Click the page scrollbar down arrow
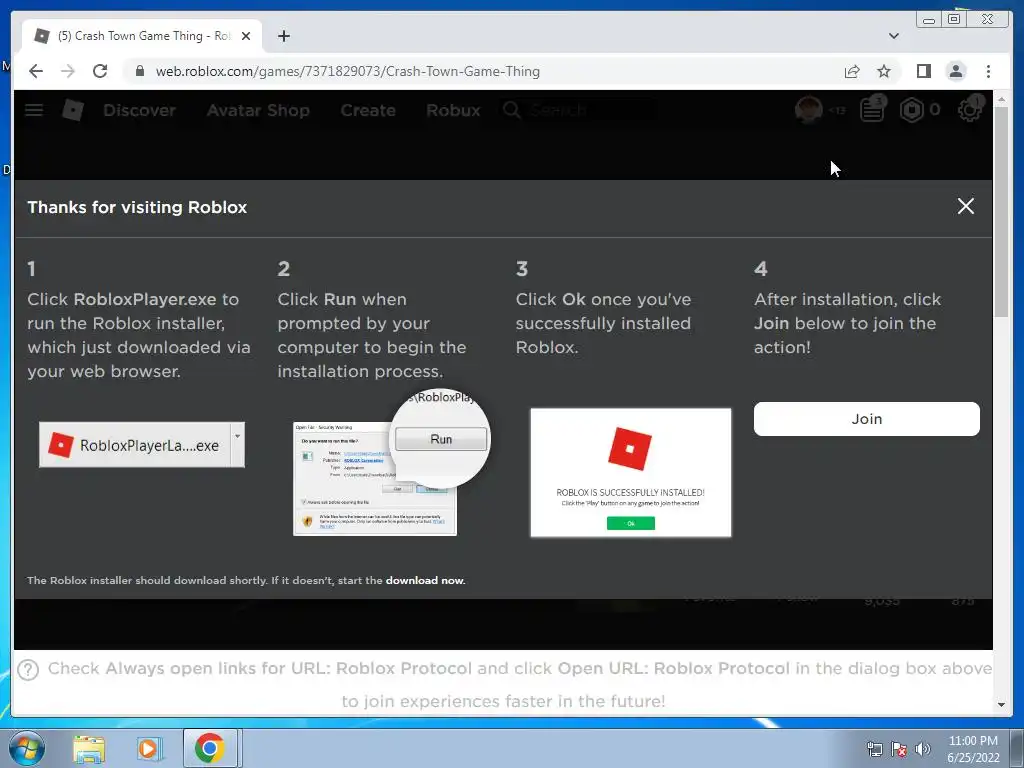This screenshot has height=768, width=1024. [x=1002, y=705]
